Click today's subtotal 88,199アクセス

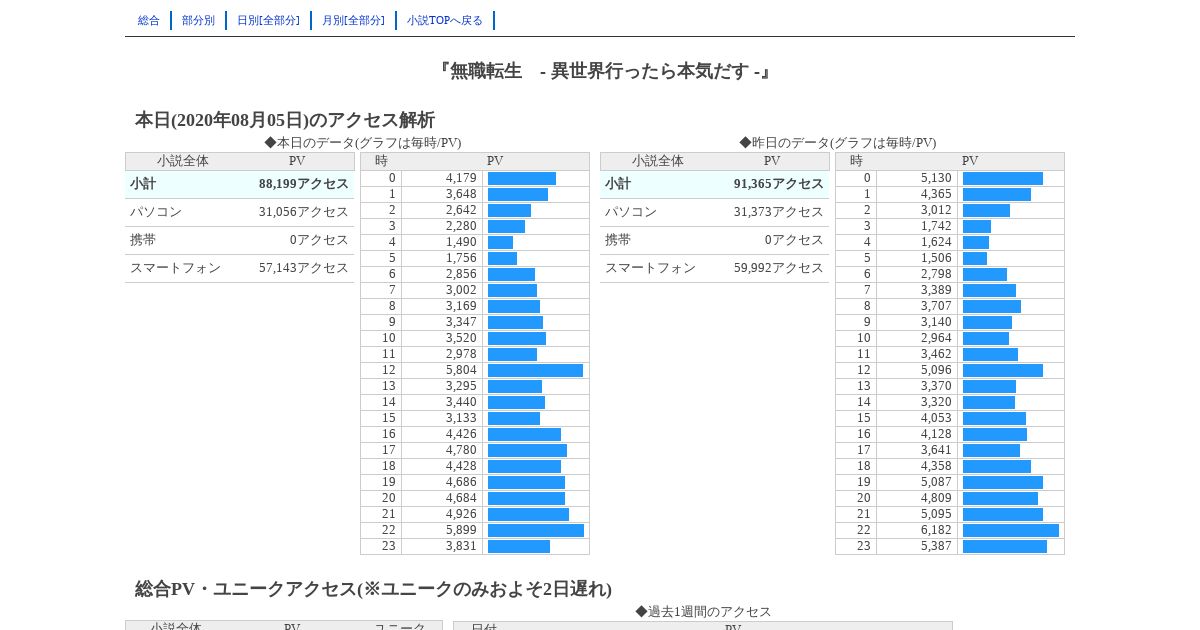304,184
